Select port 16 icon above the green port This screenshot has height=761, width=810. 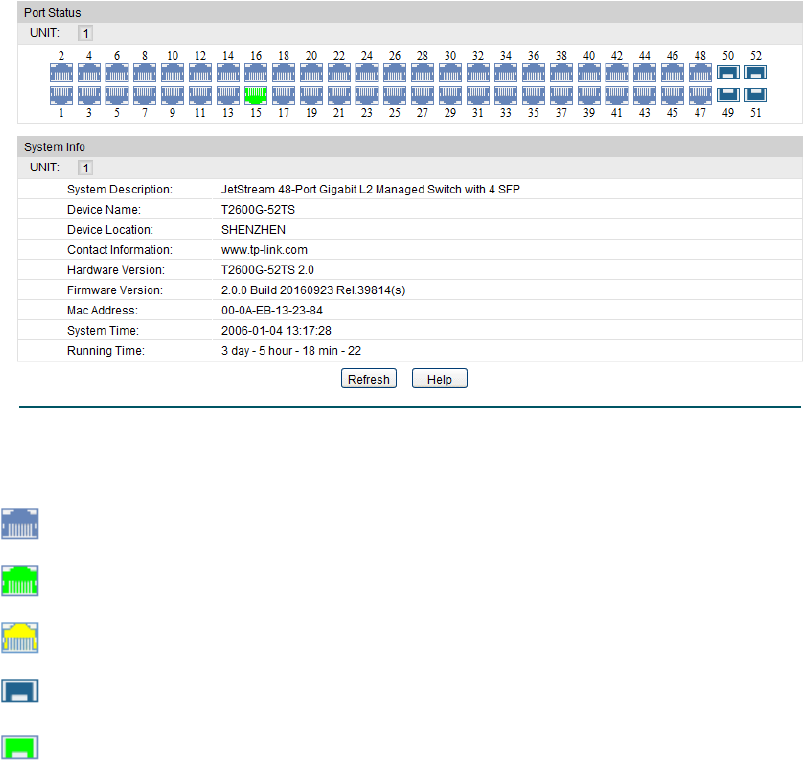[x=256, y=72]
